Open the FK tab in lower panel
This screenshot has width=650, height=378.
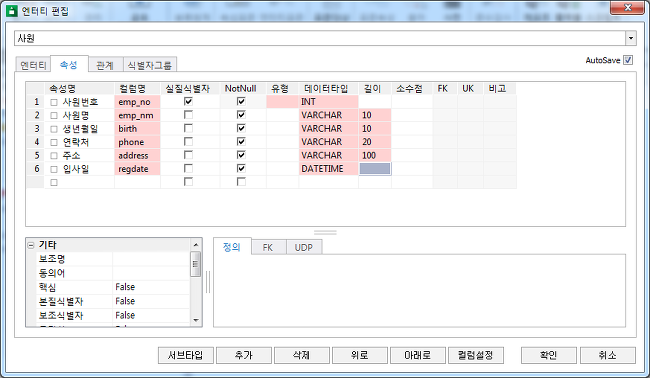click(268, 247)
